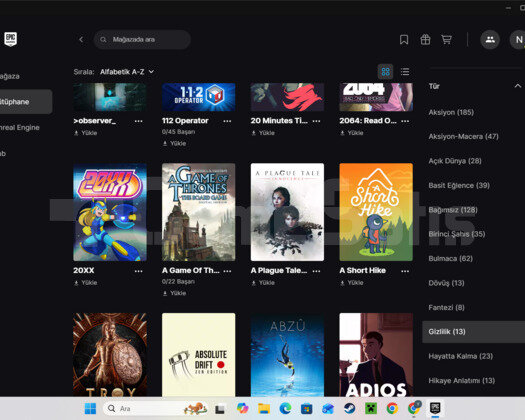
Task: Open Steam from the Windows taskbar
Action: (349, 408)
